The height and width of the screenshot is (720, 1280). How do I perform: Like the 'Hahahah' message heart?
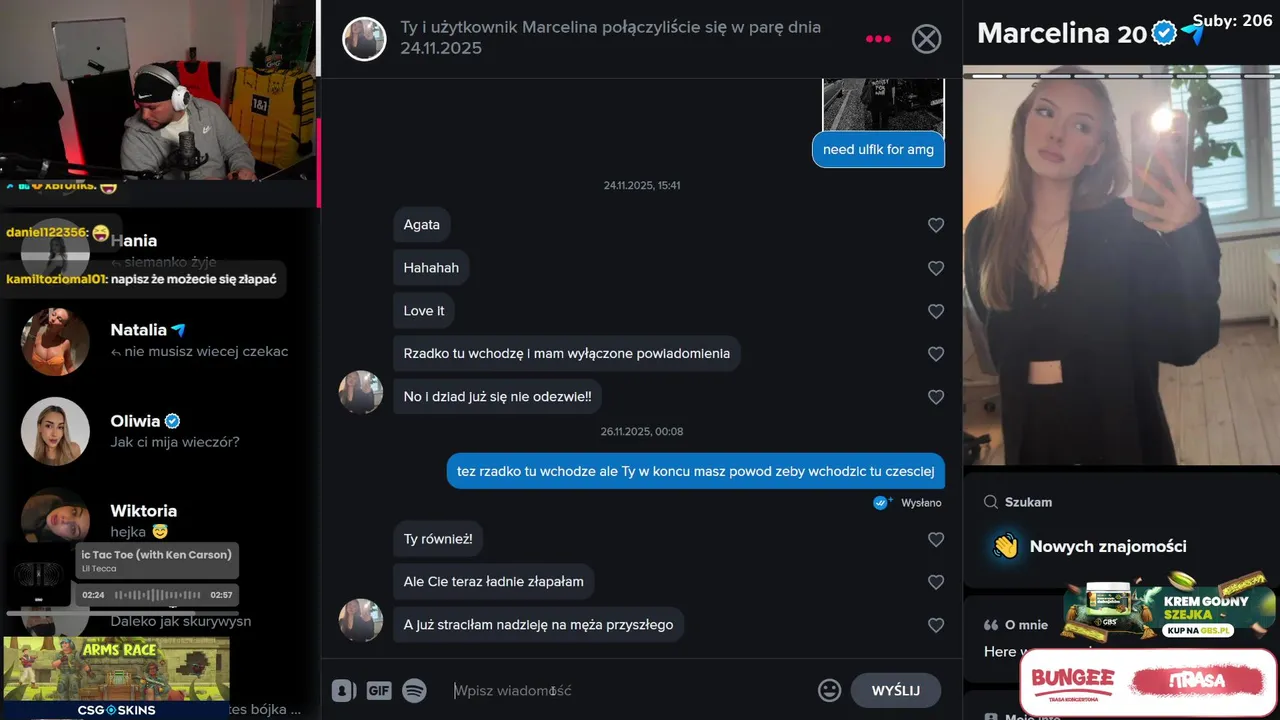pos(936,268)
